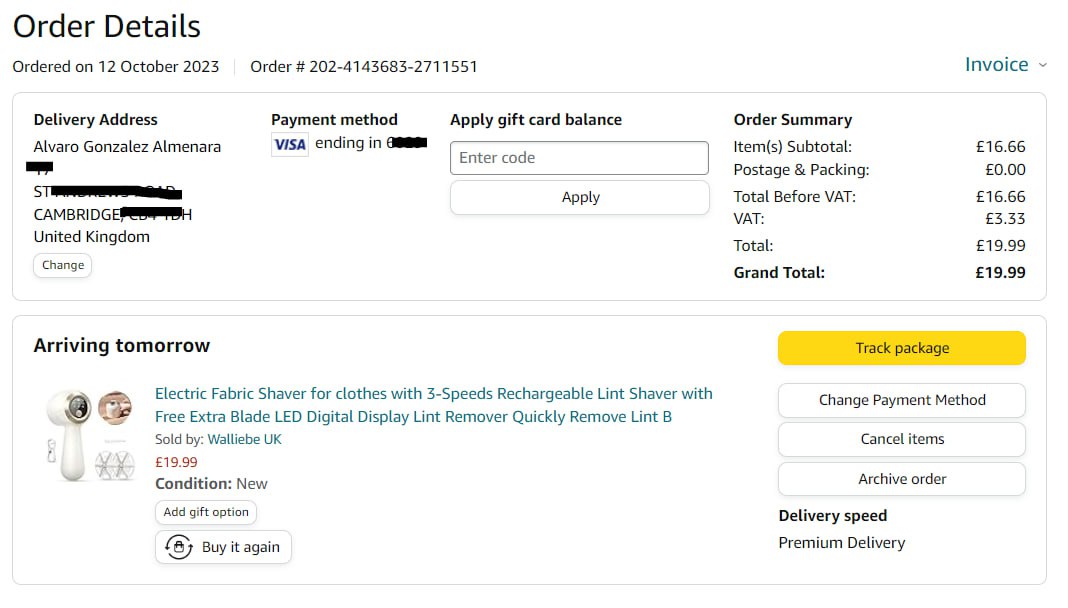Select Change Payment Method
The width and height of the screenshot is (1068, 608).
pos(901,400)
